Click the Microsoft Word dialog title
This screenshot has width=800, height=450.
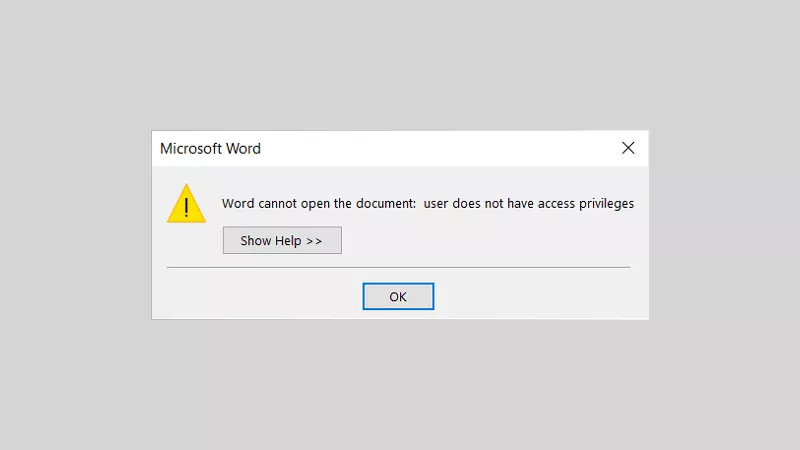[210, 148]
